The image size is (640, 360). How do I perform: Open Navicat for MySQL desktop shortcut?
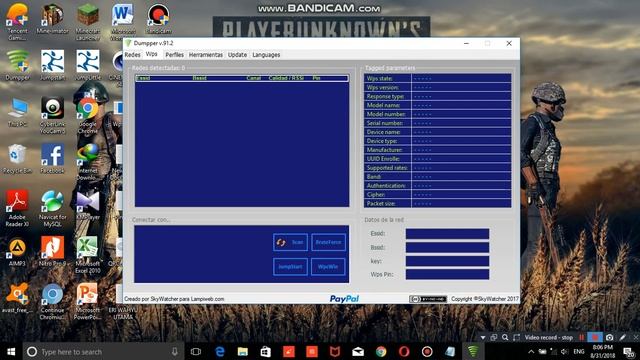[x=52, y=209]
